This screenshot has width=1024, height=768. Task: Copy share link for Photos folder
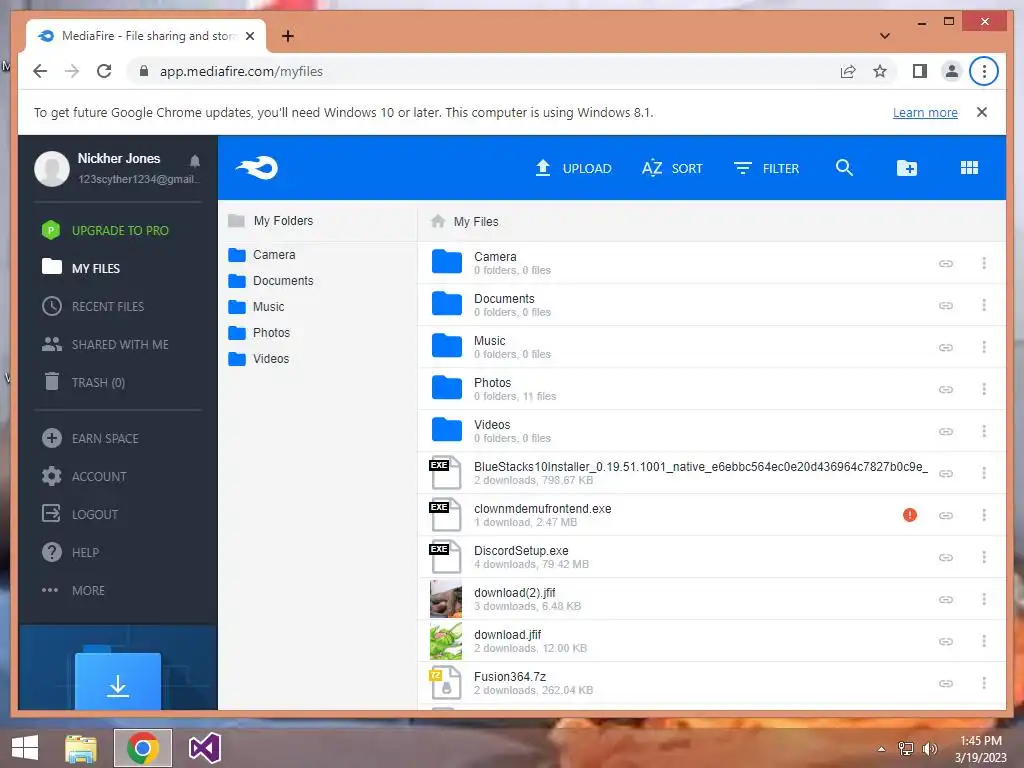tap(946, 389)
